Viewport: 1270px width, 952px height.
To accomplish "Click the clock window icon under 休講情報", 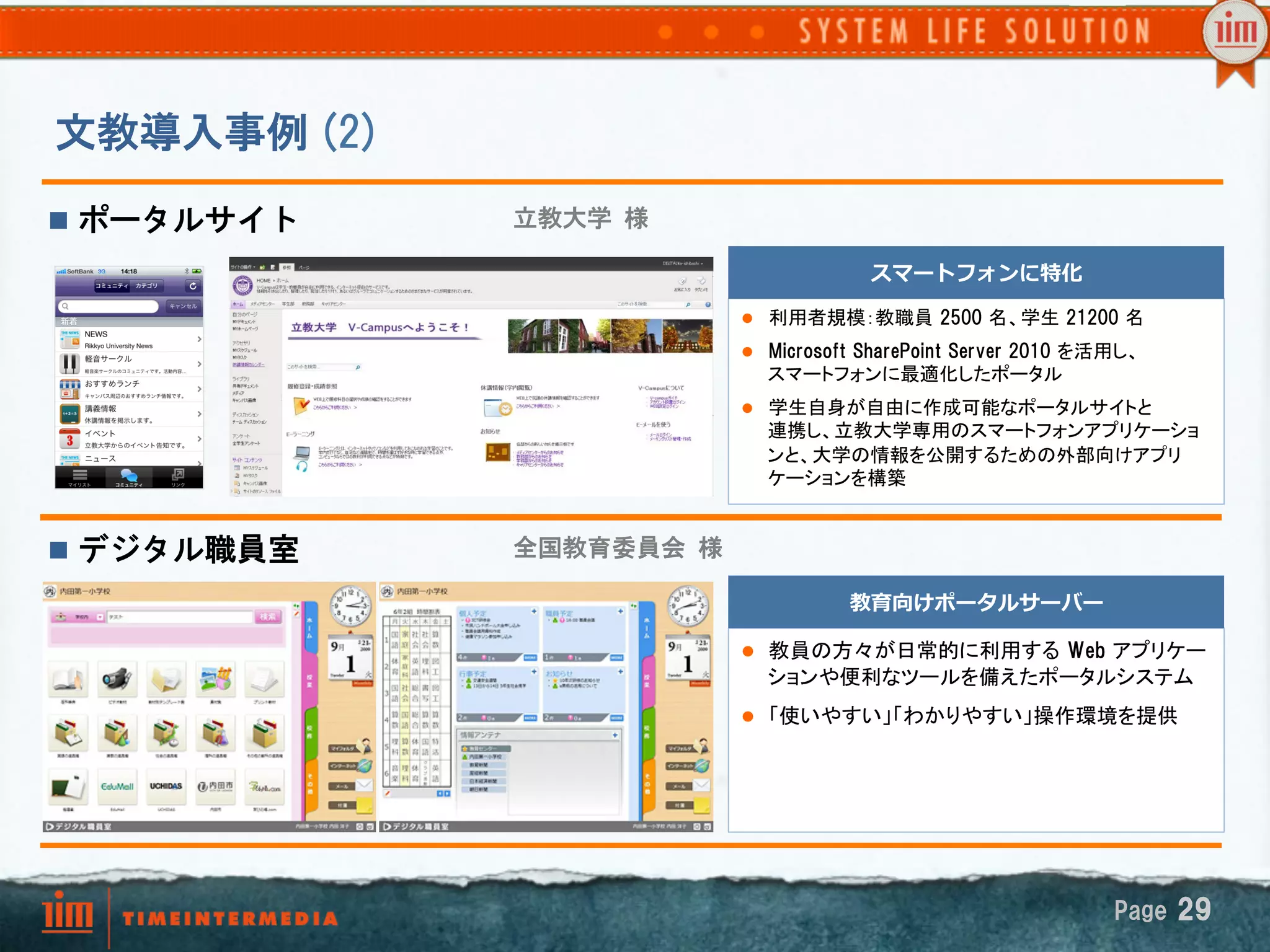I will pos(497,407).
